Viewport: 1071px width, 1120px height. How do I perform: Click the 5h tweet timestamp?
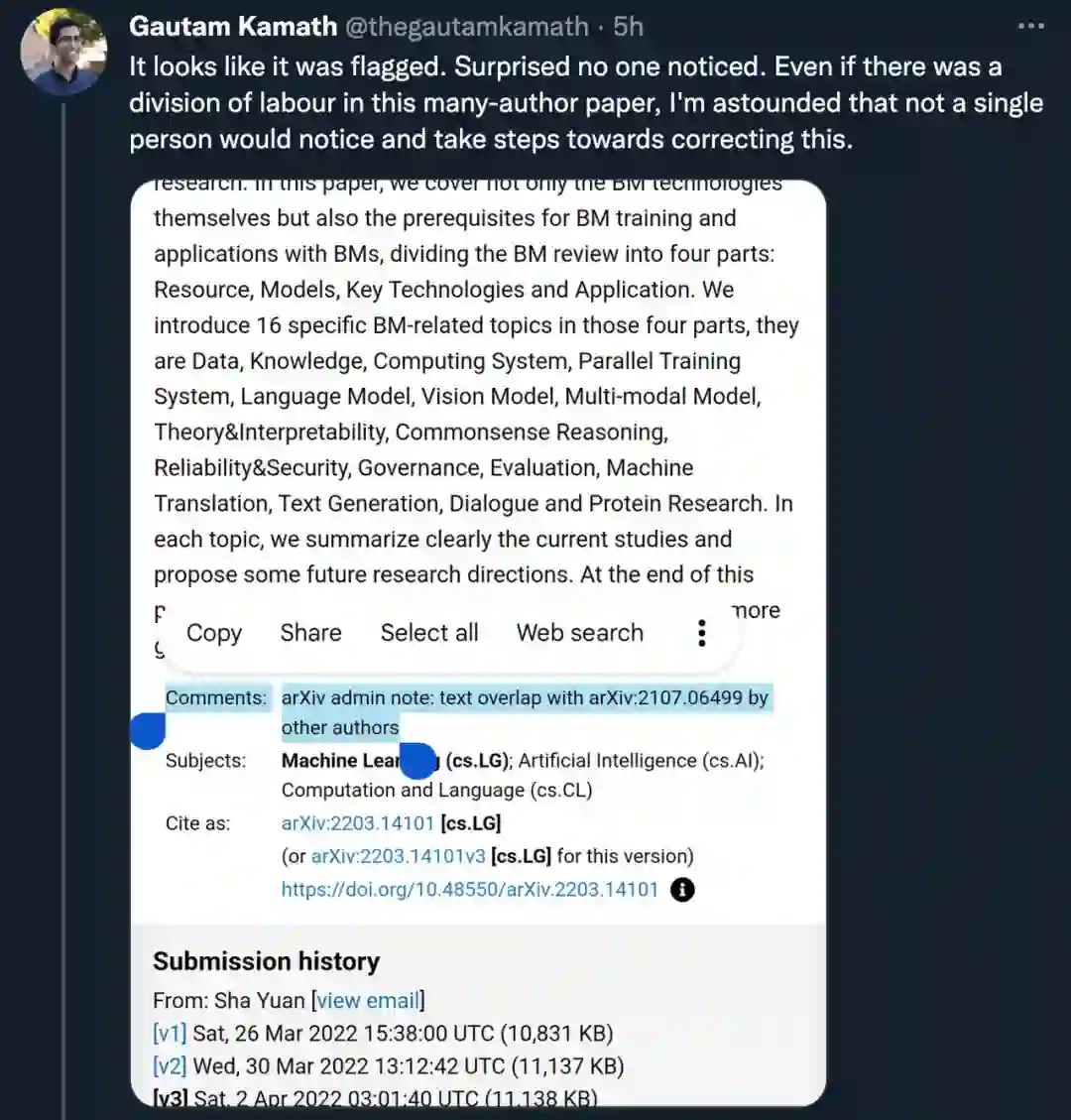629,26
